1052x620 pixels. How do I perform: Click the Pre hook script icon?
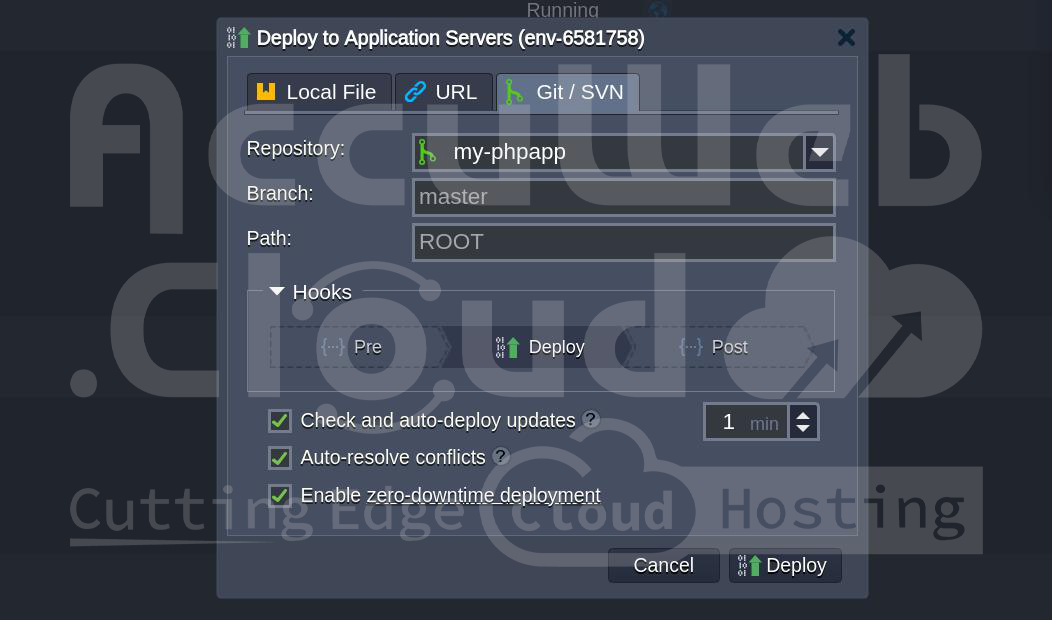tap(332, 346)
